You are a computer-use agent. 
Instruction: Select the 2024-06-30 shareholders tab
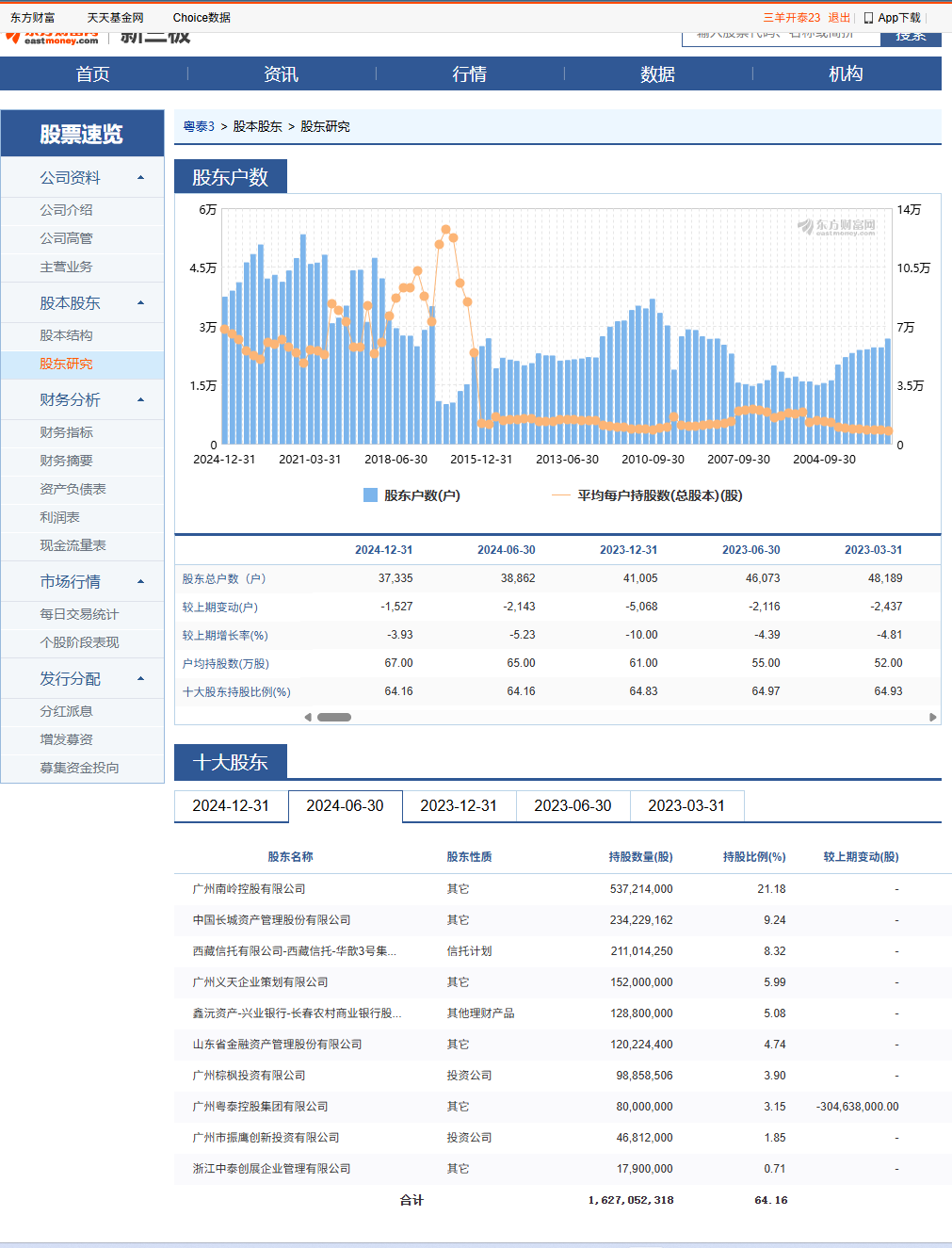[x=345, y=806]
